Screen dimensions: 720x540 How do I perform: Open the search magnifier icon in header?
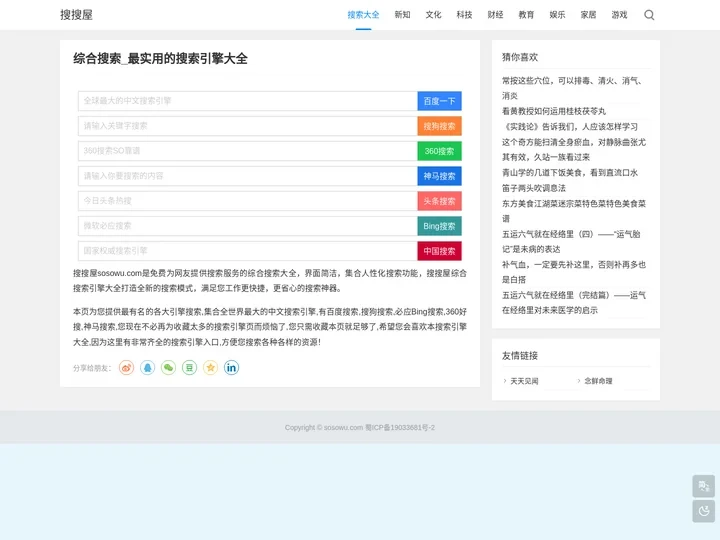(x=649, y=15)
